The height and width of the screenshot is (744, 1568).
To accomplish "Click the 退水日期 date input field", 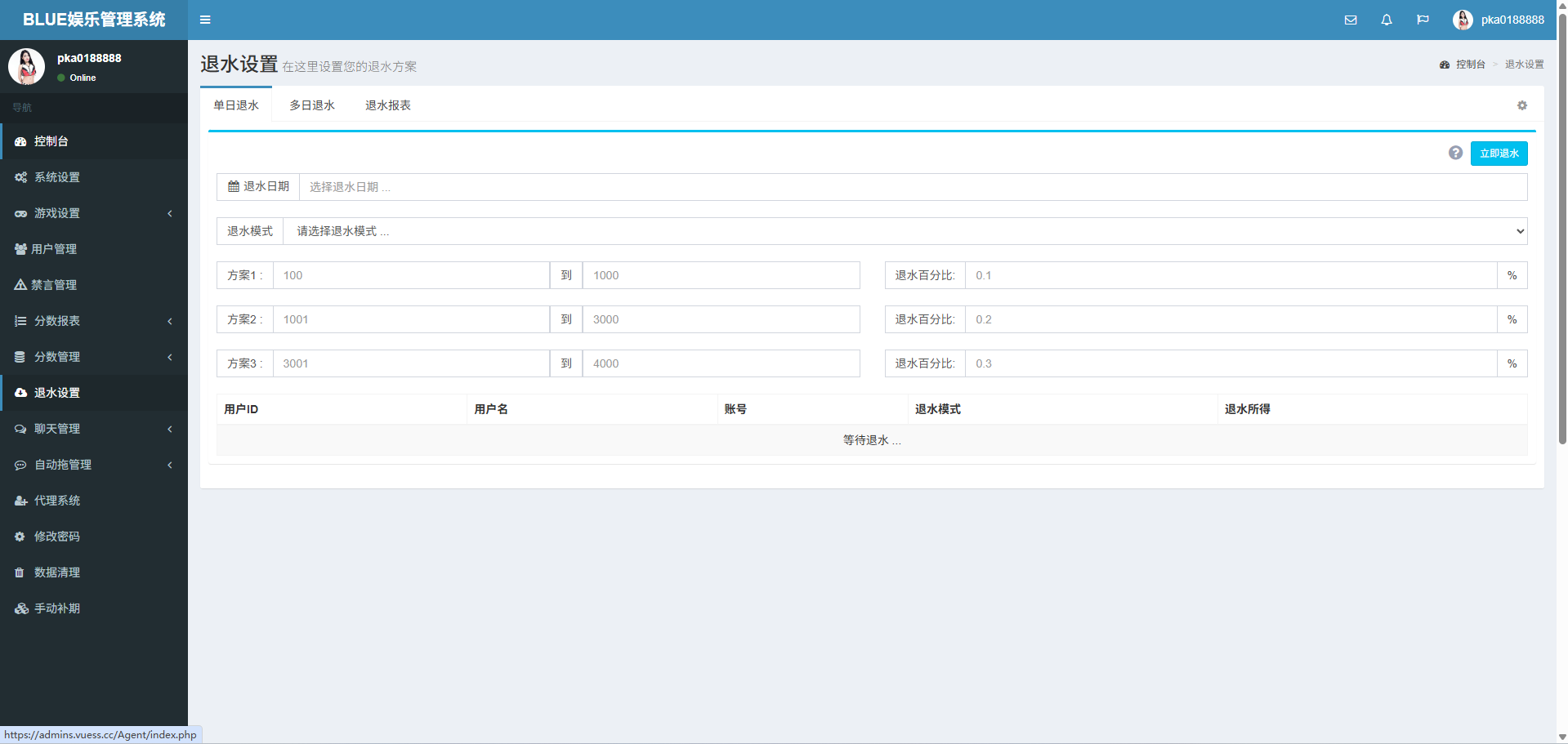I will (x=913, y=187).
